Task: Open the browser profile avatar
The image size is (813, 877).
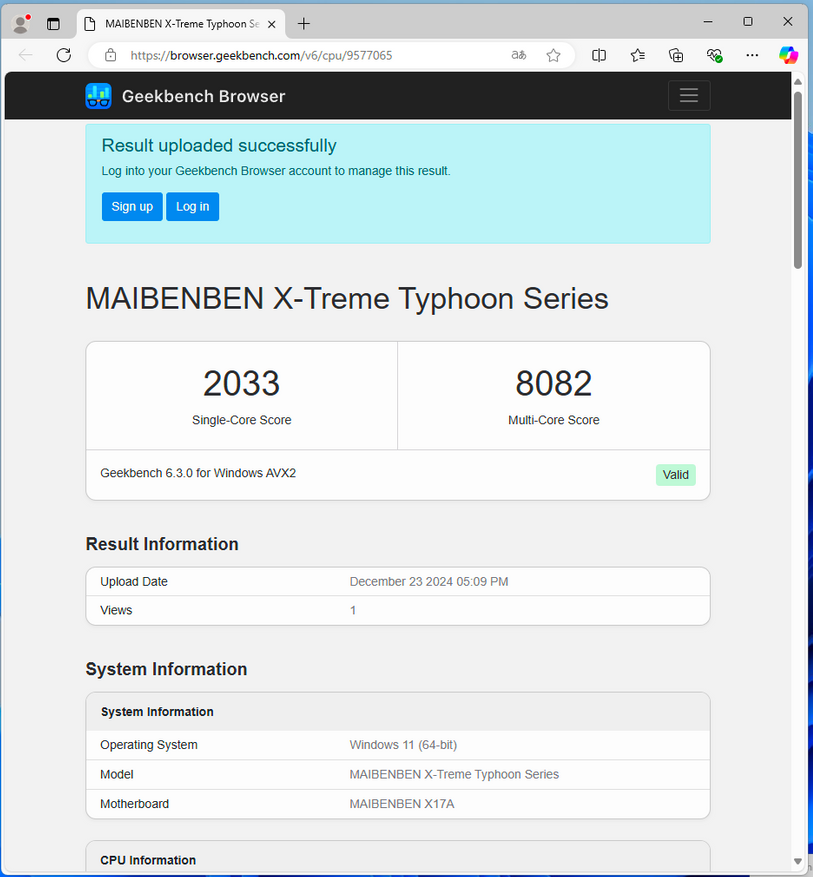Action: click(x=21, y=24)
